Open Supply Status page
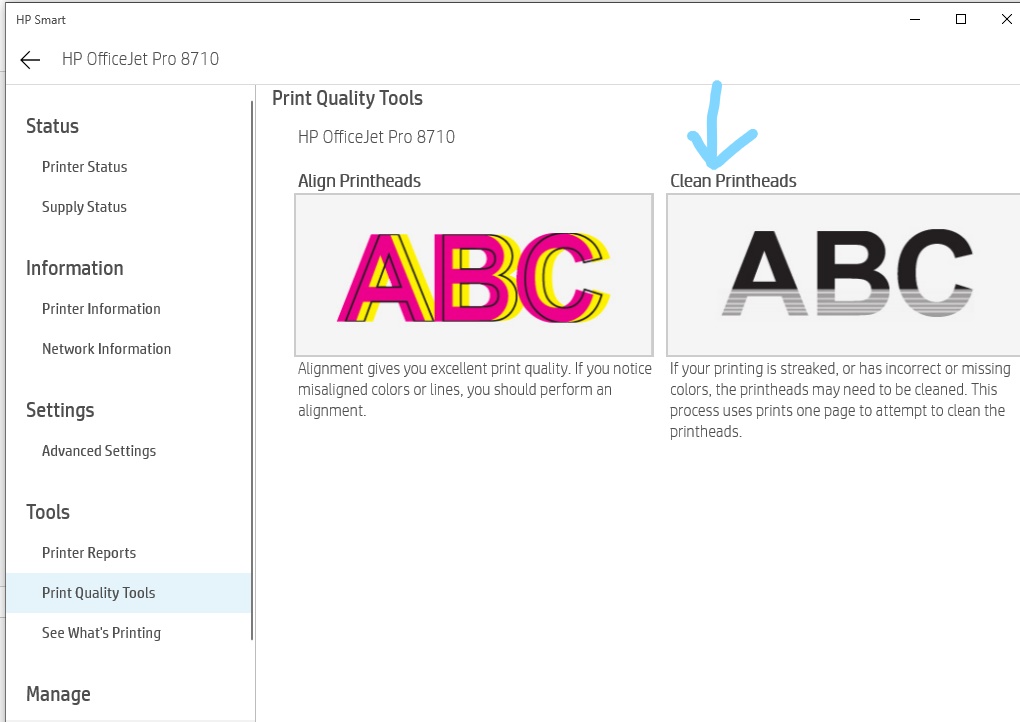This screenshot has height=722, width=1020. pos(85,207)
